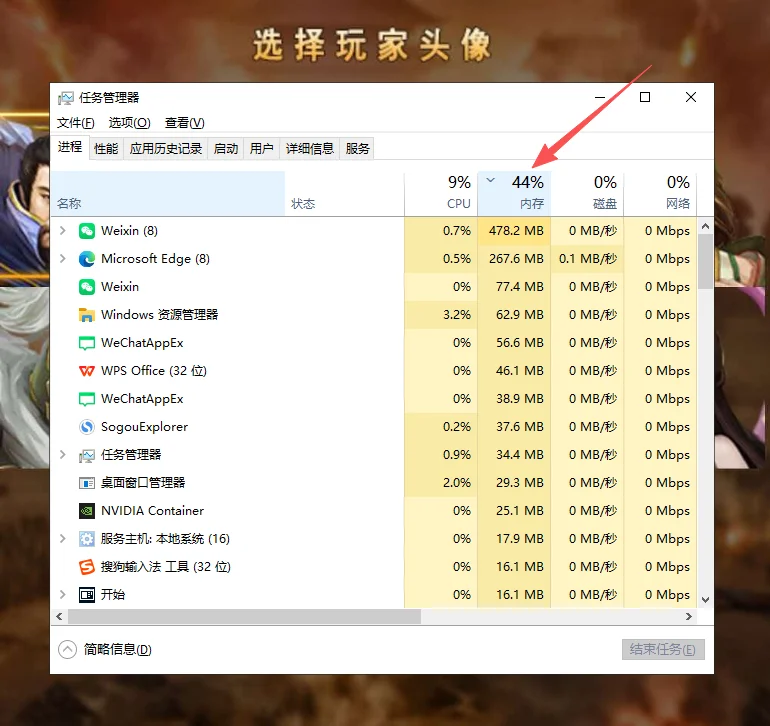The image size is (770, 726).
Task: Collapse to 简略信息 via the circle arrow icon
Action: [x=67, y=649]
